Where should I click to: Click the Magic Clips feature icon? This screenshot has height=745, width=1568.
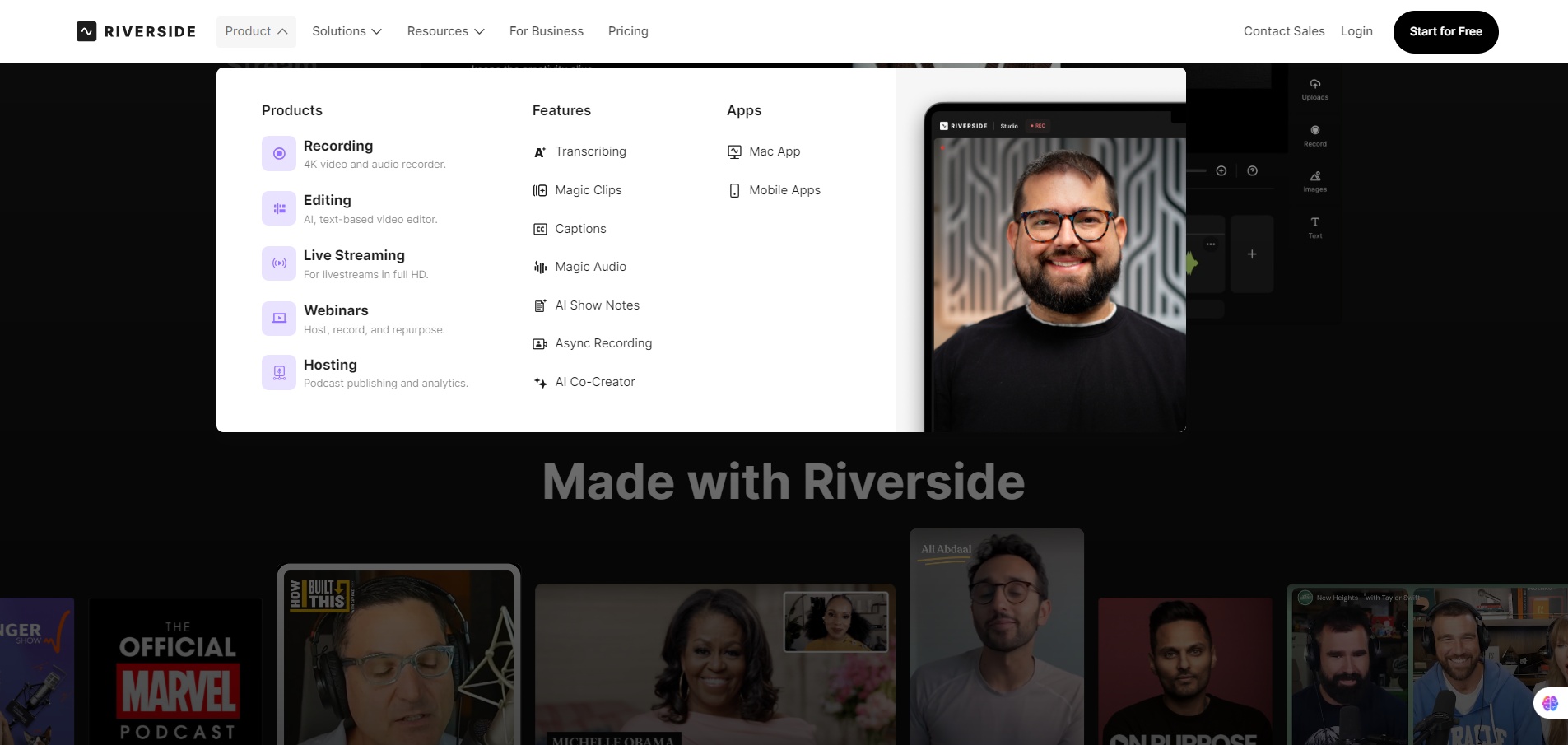[540, 190]
